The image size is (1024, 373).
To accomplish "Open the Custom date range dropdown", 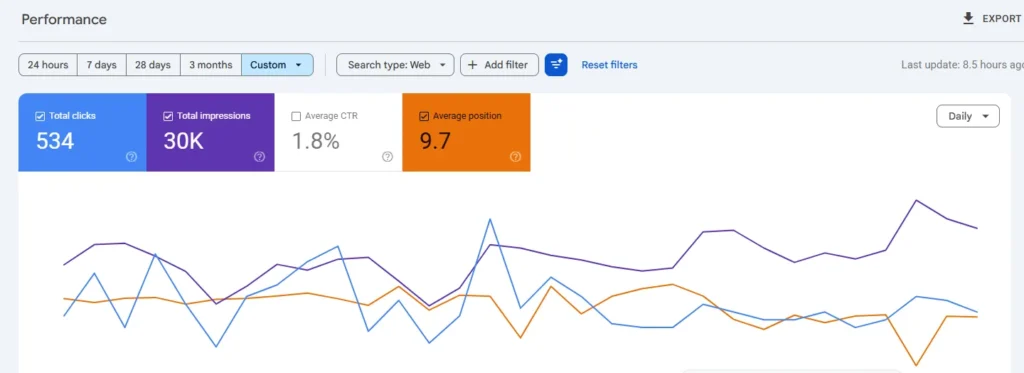I will 277,65.
